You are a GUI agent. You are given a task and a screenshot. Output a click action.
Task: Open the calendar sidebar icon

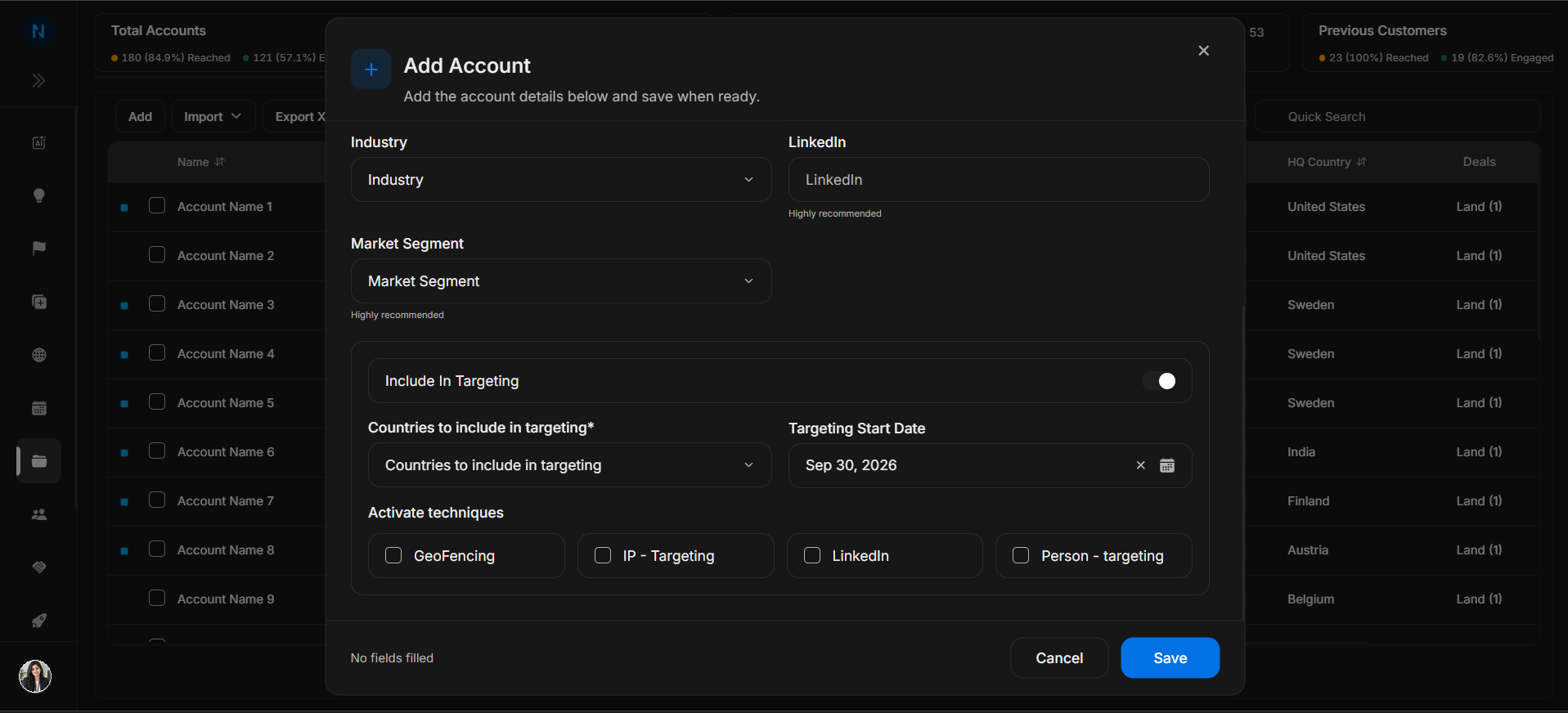pos(38,408)
